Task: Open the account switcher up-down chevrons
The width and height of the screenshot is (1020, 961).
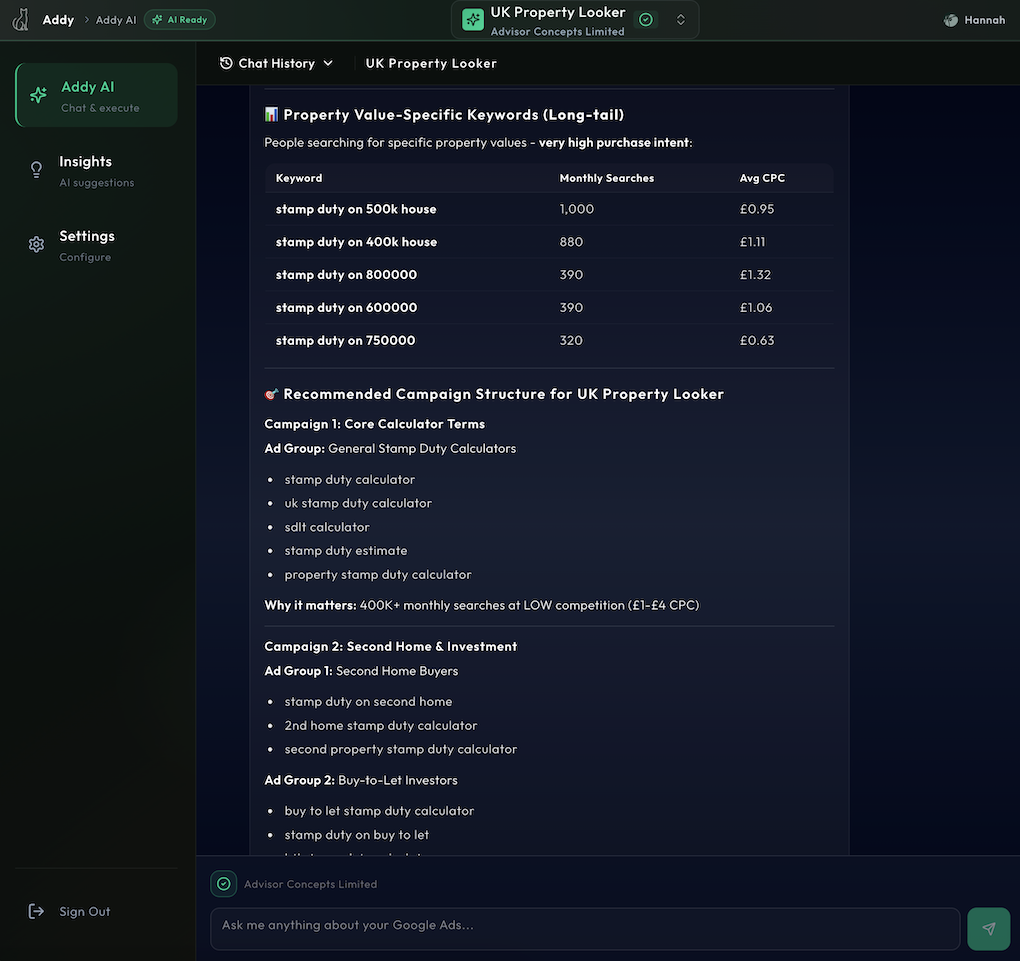Action: click(x=681, y=20)
